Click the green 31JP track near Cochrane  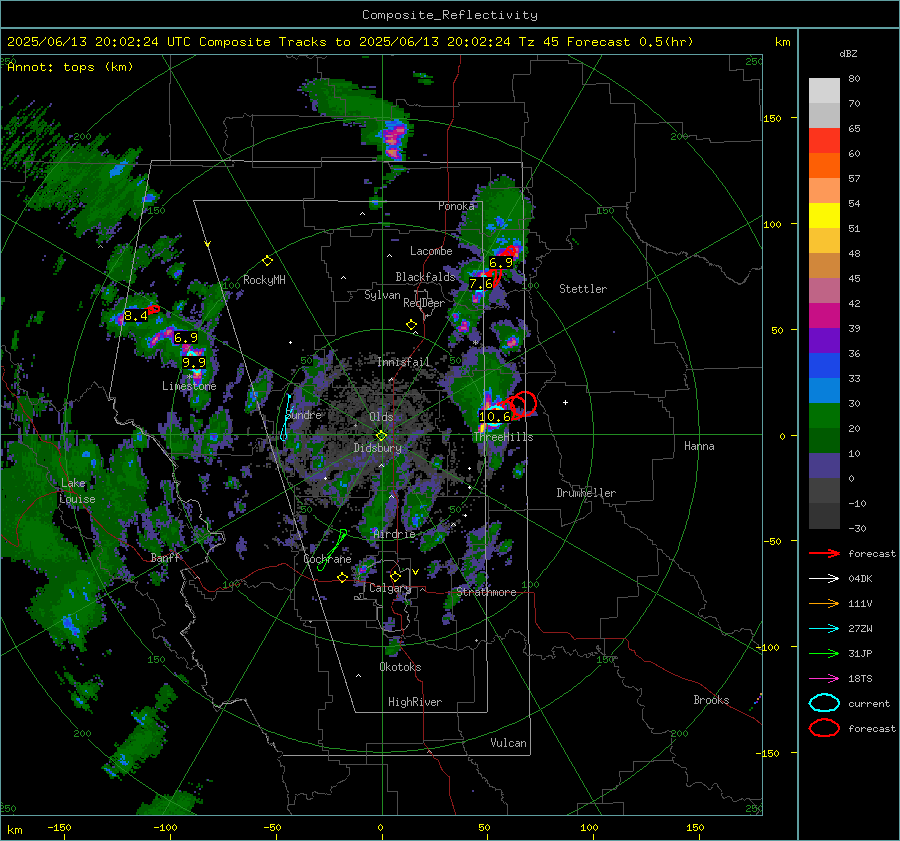[333, 549]
